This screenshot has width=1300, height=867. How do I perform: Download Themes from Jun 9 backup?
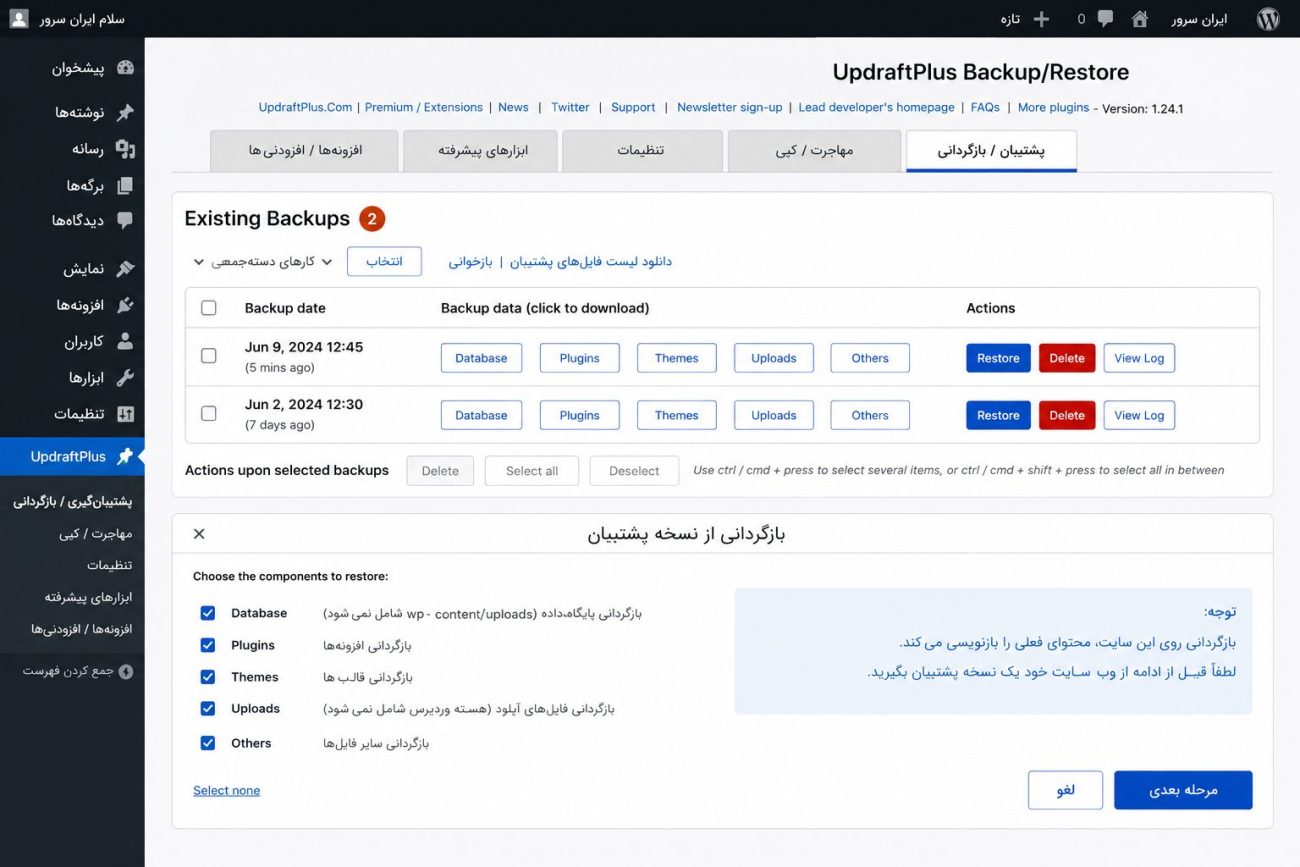pos(677,358)
